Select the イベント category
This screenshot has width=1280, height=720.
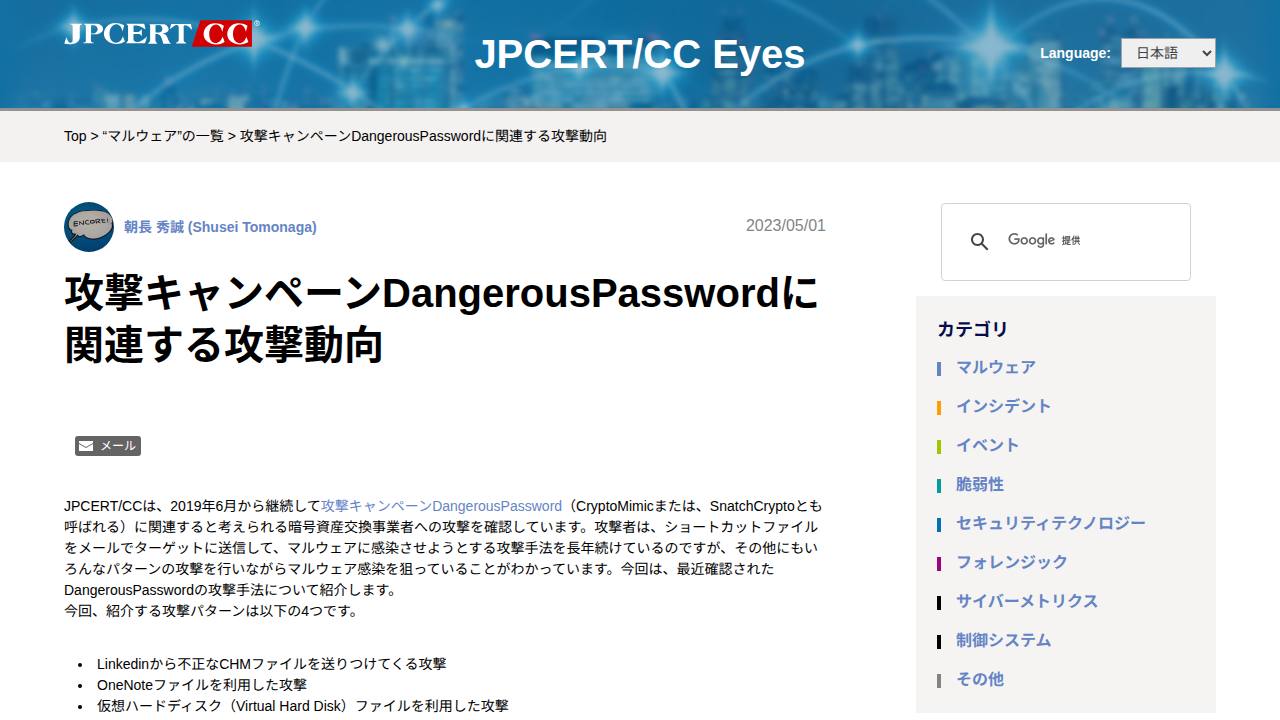(987, 445)
